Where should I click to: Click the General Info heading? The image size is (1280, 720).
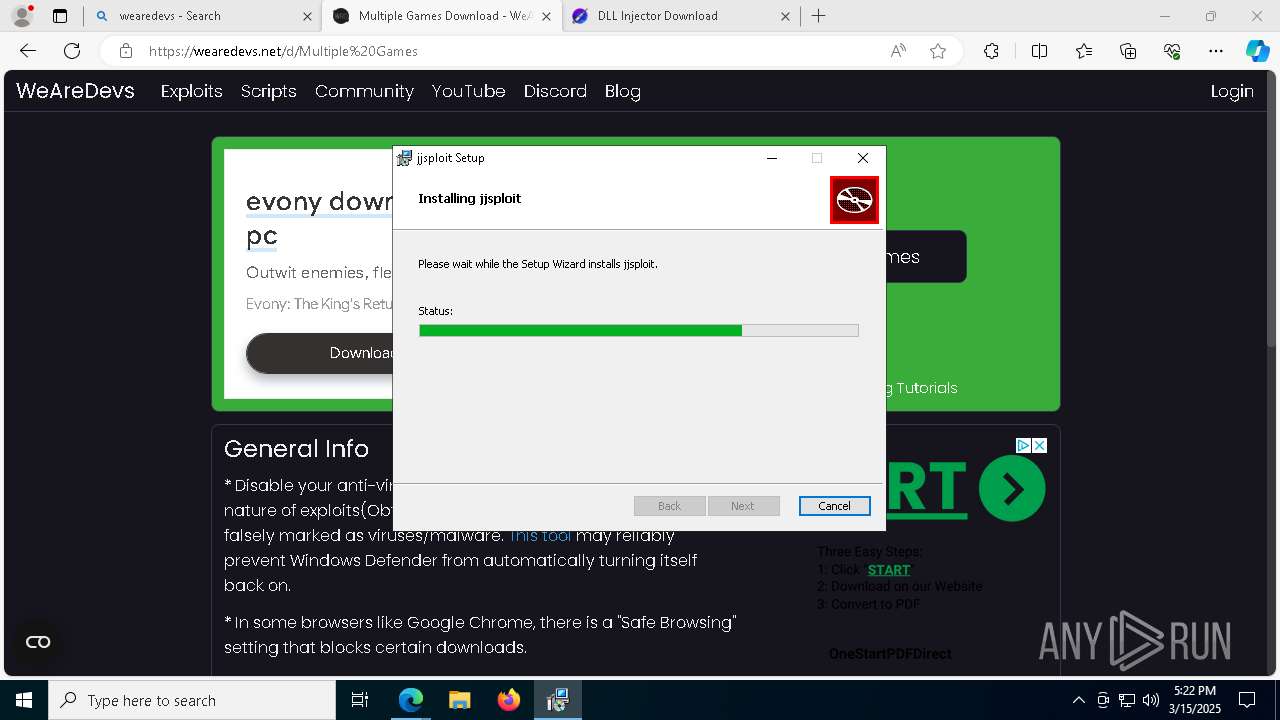point(296,449)
